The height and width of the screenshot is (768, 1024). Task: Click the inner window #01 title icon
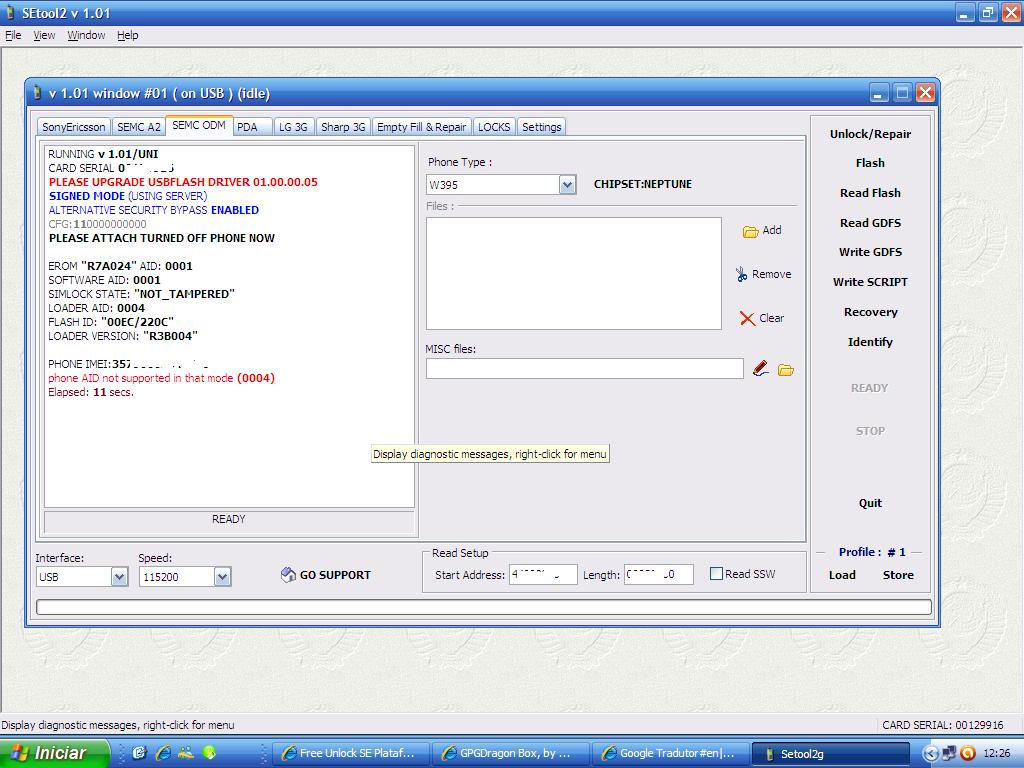[x=38, y=93]
